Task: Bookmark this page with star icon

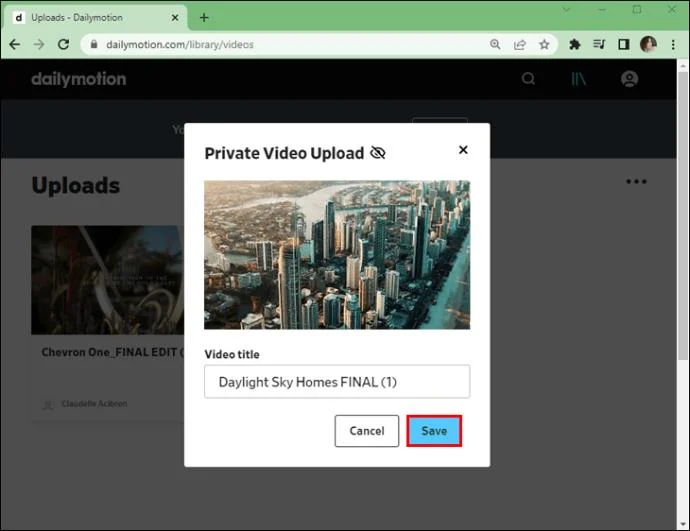Action: coord(544,44)
